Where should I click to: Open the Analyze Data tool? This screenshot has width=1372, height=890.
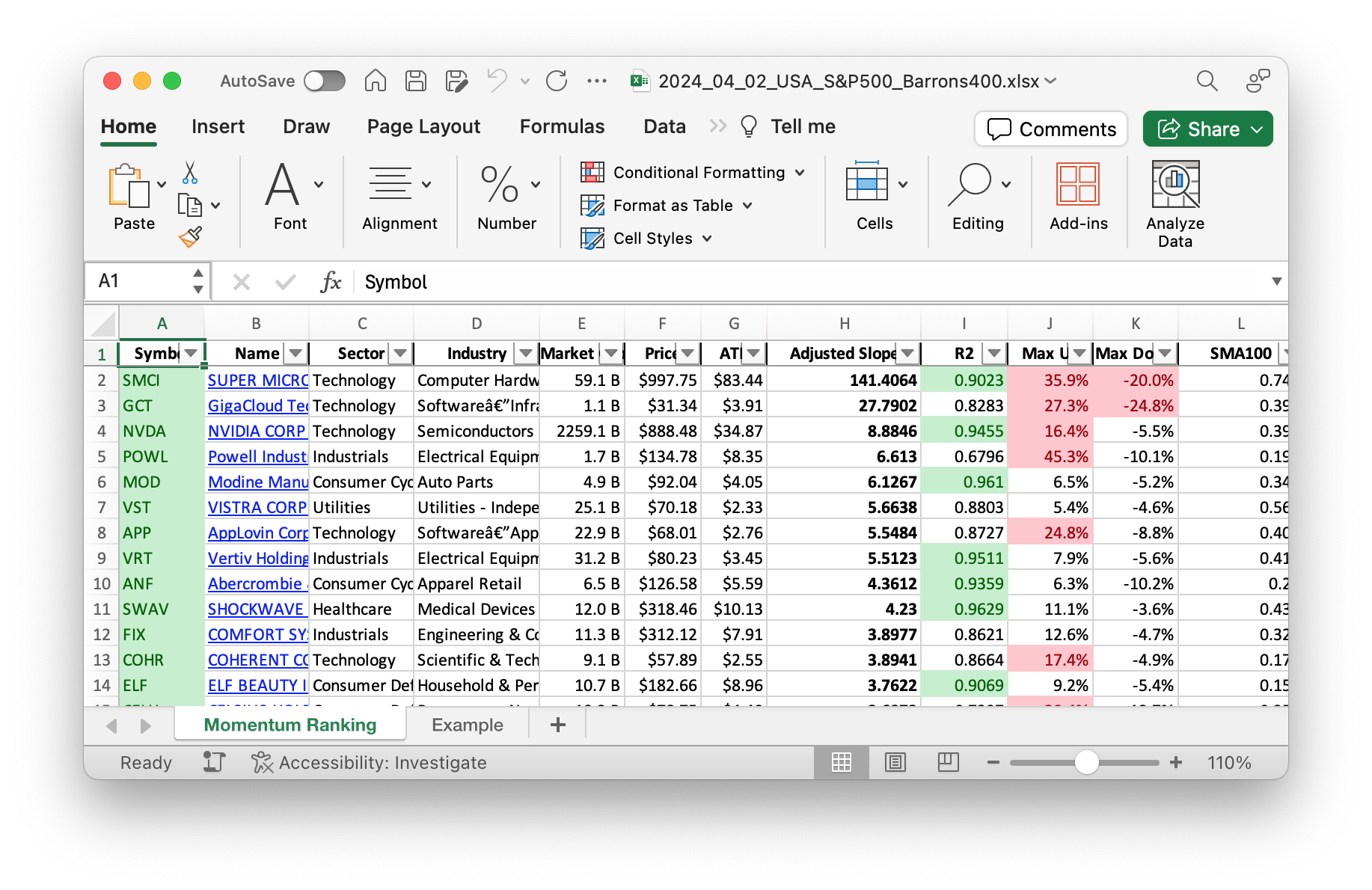tap(1175, 203)
